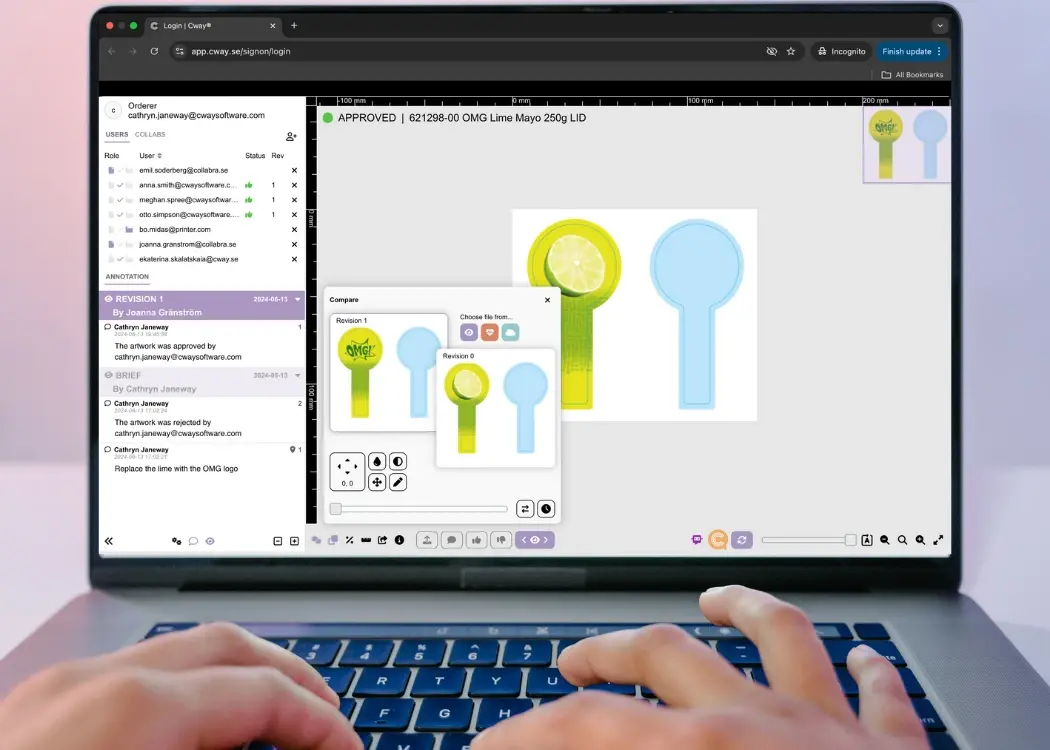The width and height of the screenshot is (1050, 750).
Task: Click the info icon in bottom toolbar
Action: pos(399,540)
